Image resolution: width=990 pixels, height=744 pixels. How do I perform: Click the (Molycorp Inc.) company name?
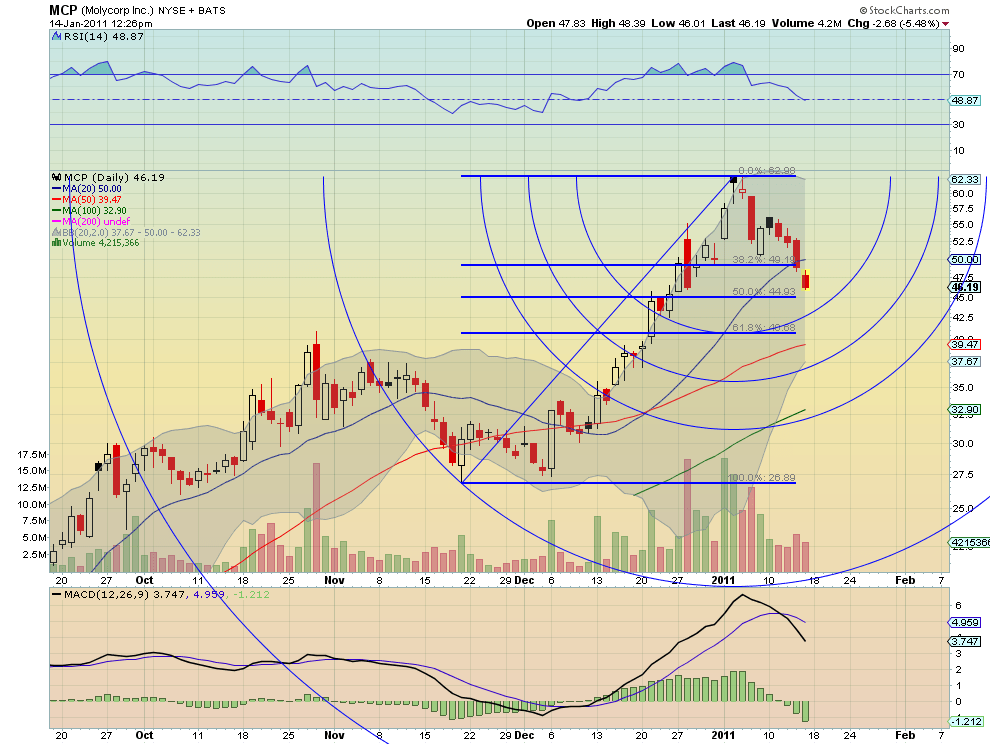point(117,11)
